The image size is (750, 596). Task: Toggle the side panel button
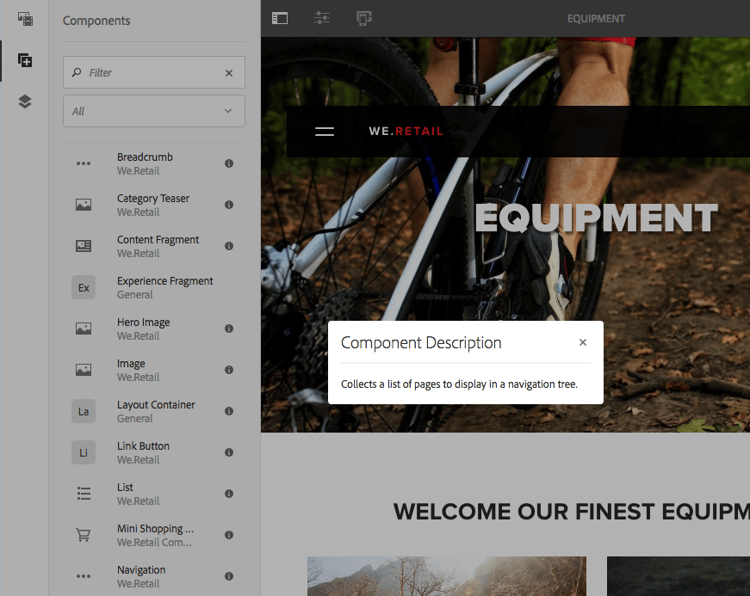click(280, 18)
